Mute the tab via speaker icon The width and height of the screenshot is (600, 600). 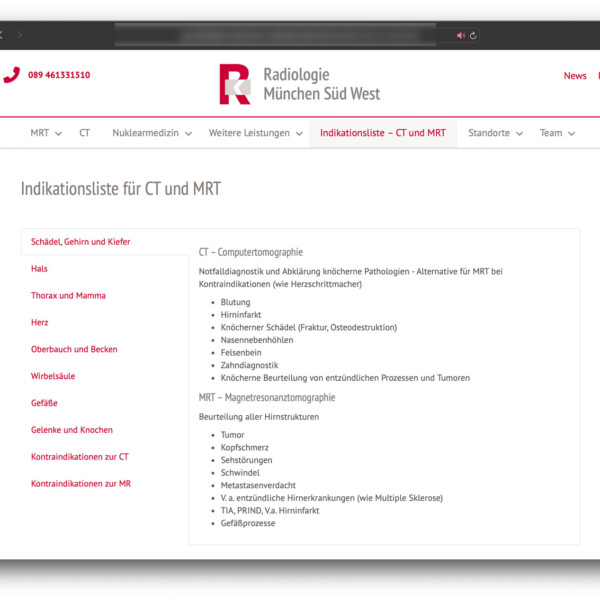(461, 35)
